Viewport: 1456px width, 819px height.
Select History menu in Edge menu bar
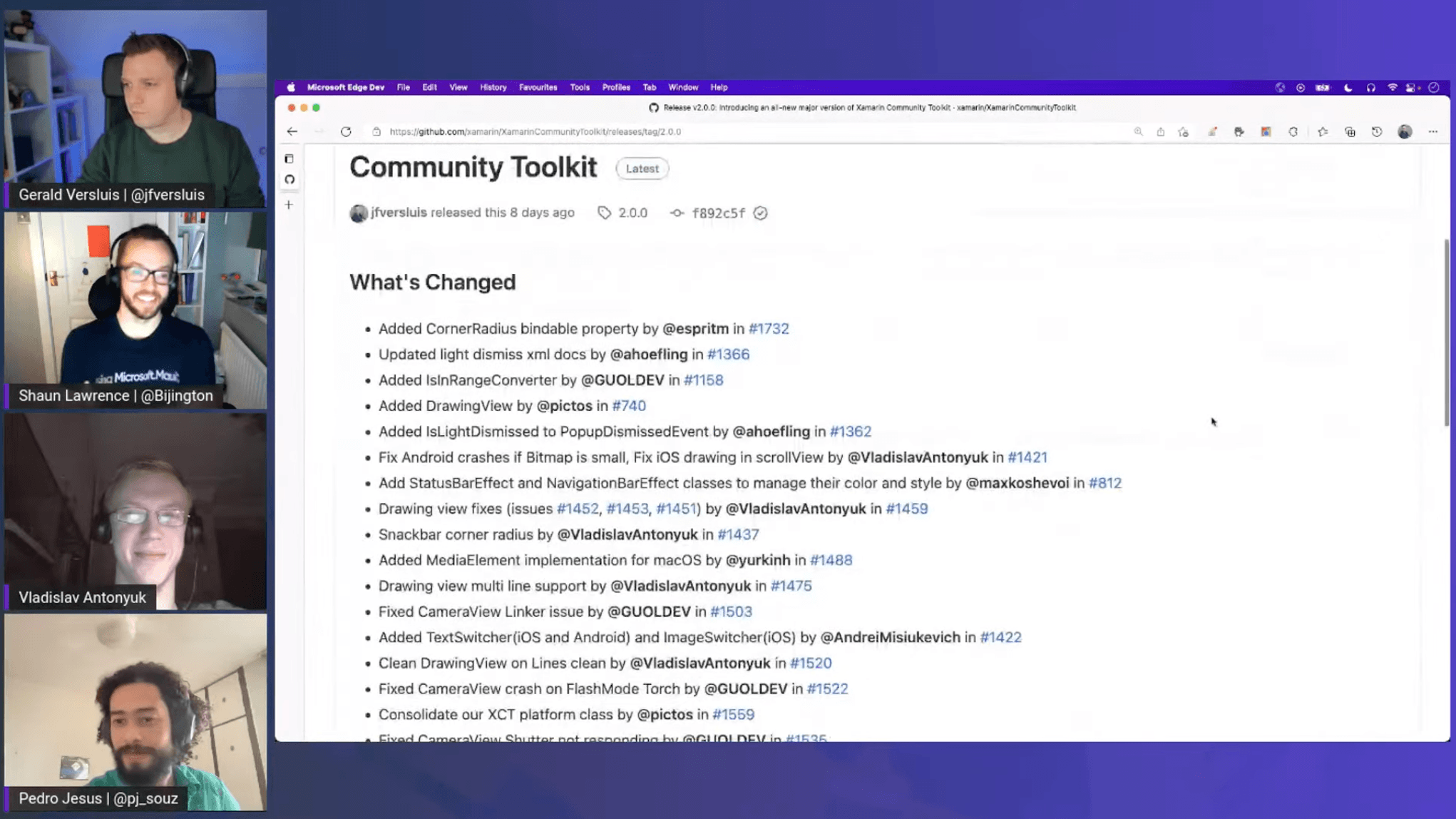[x=492, y=87]
